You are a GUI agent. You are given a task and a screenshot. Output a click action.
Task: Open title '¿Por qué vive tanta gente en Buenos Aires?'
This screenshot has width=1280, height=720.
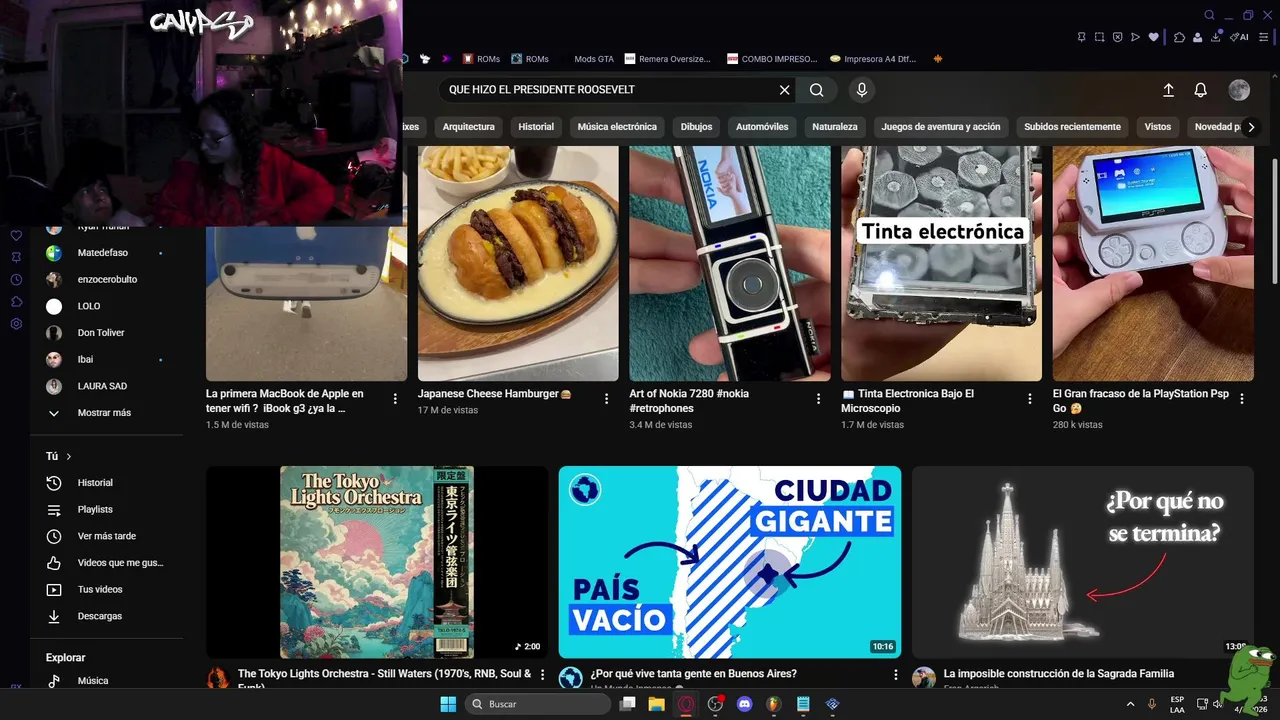click(x=693, y=674)
